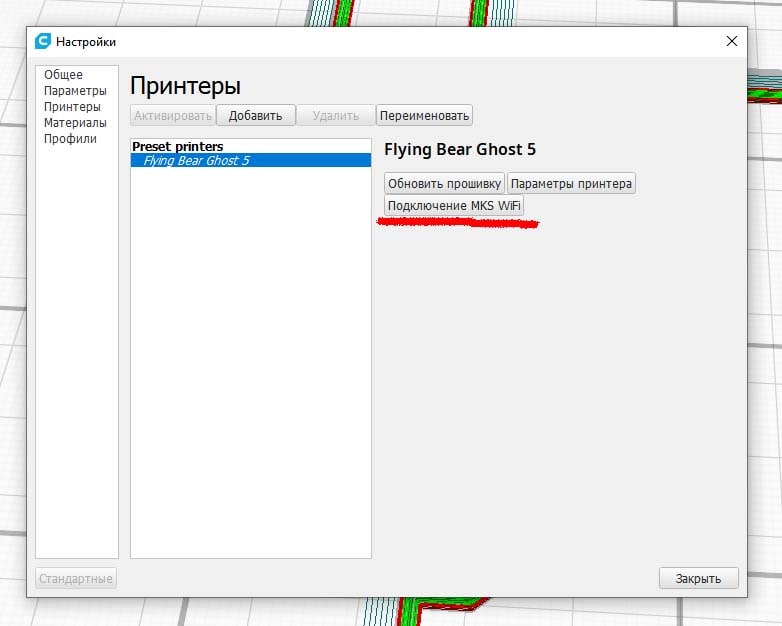Screen dimensions: 782x626
Task: Click the Preset printers list header
Action: click(x=178, y=147)
